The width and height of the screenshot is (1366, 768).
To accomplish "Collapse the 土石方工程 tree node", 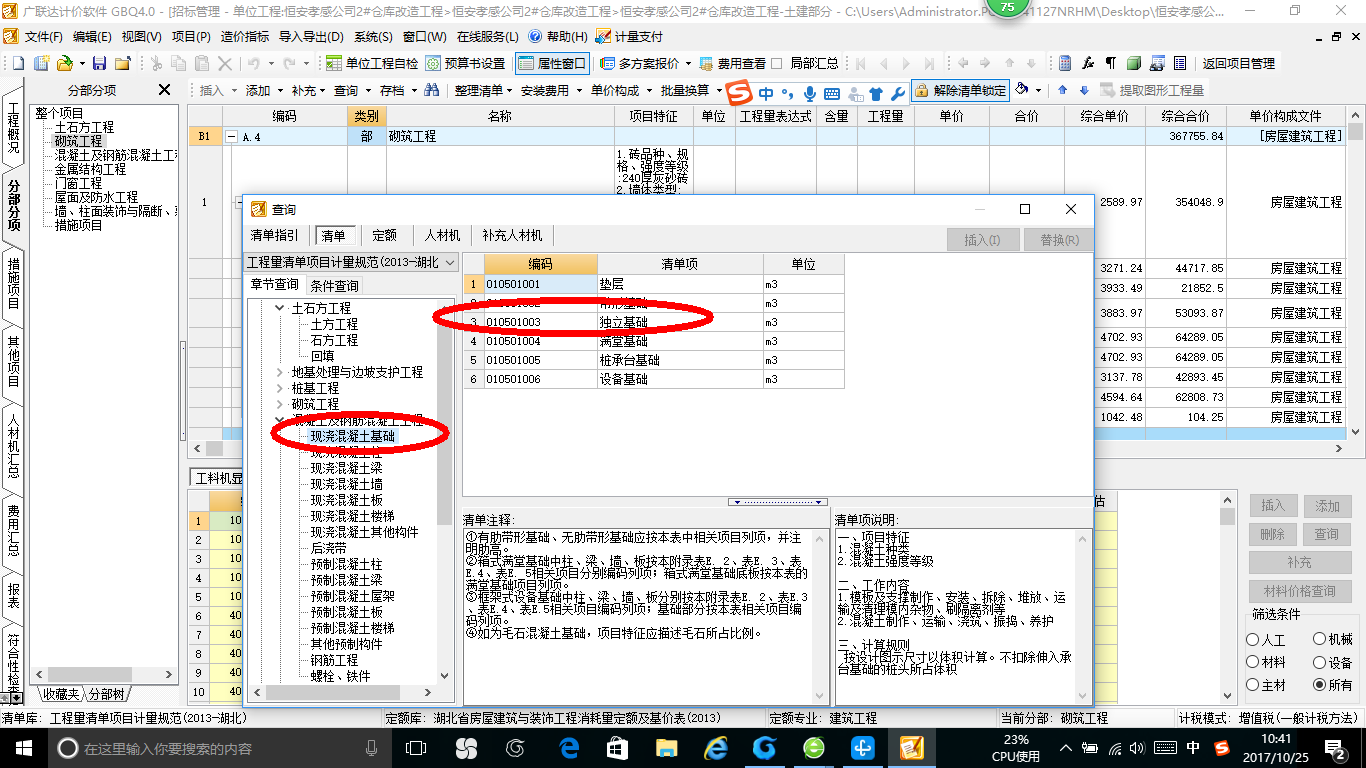I will [x=280, y=308].
